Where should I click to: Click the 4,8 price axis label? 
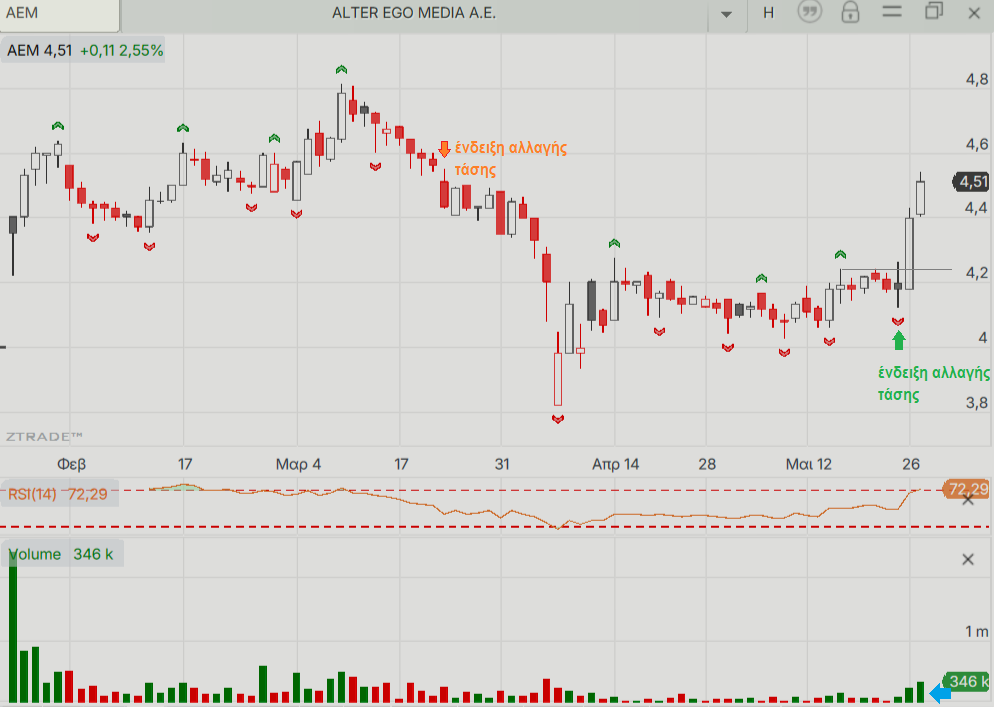(x=977, y=79)
